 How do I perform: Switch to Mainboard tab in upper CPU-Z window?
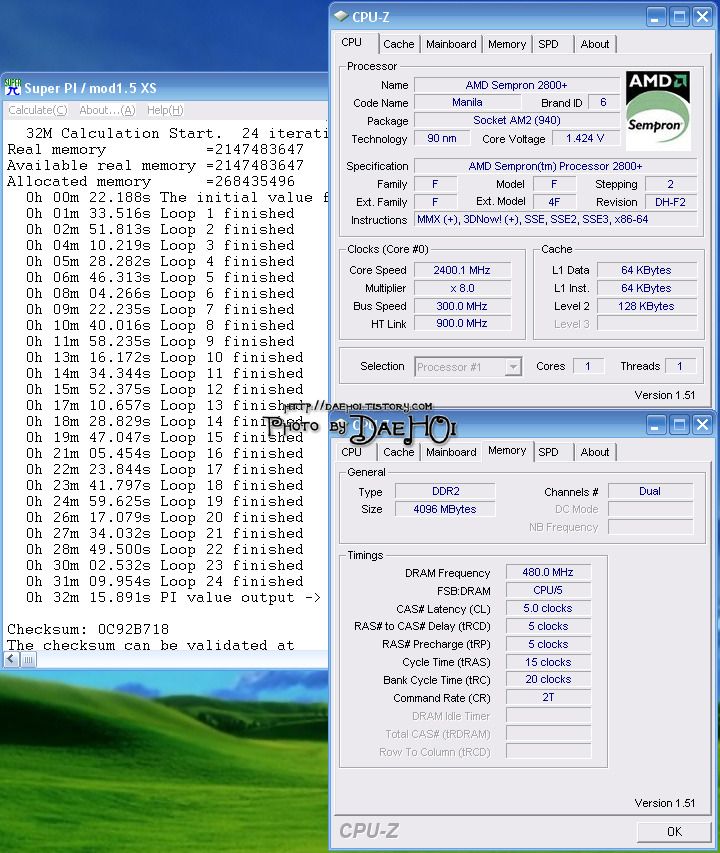point(451,44)
